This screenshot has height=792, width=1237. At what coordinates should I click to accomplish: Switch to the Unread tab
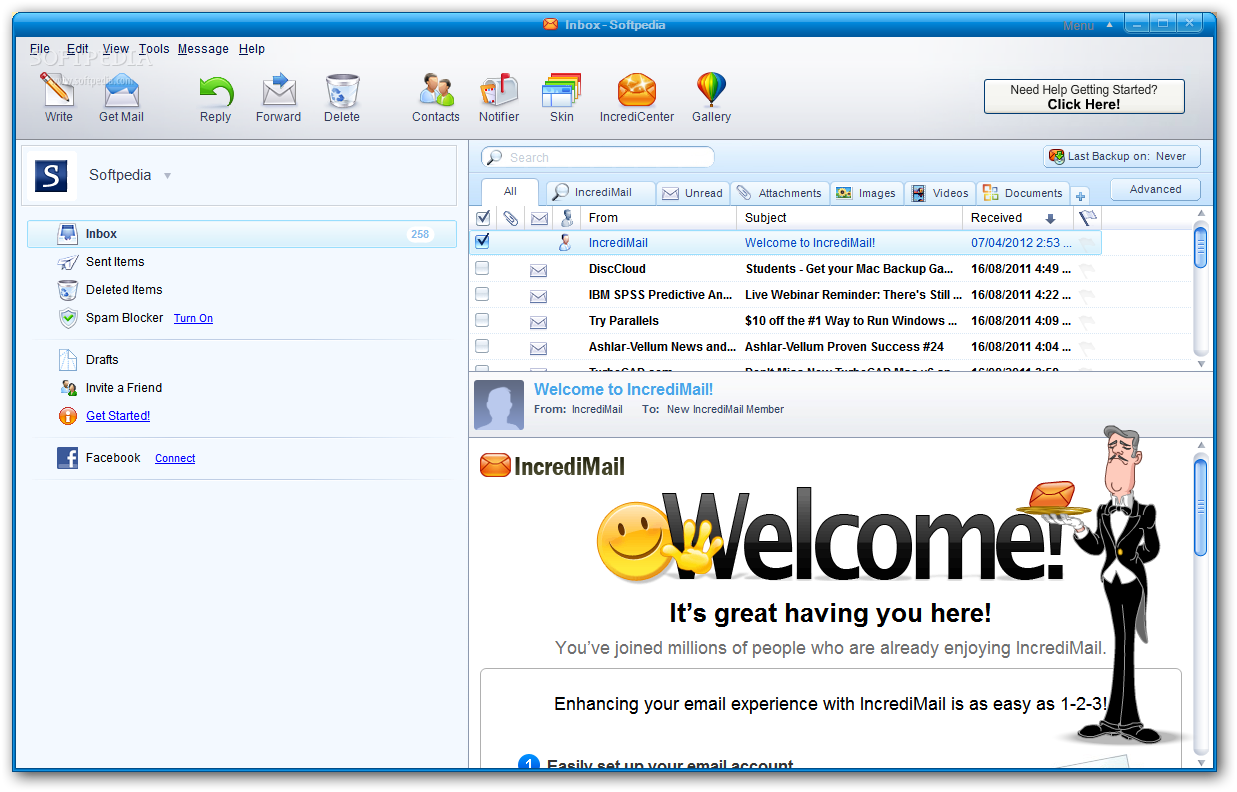point(693,193)
